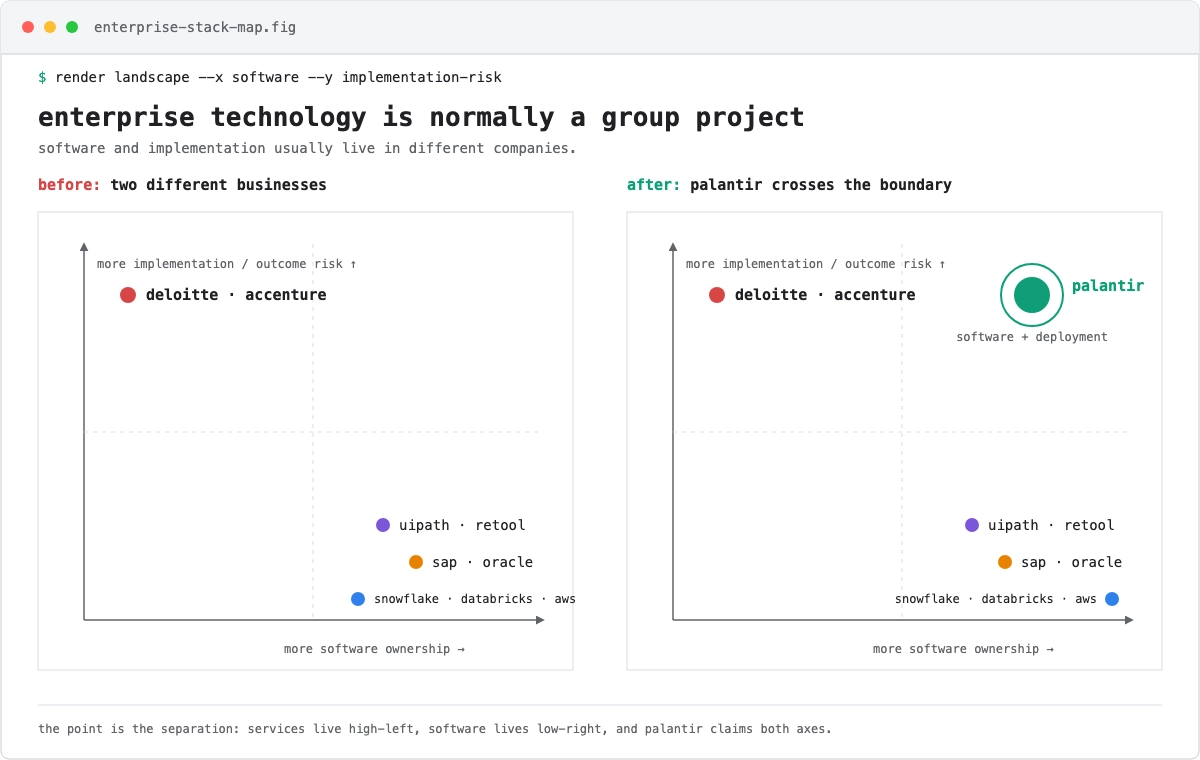The image size is (1200, 760).
Task: Click the green maximize window button
Action: 72,27
